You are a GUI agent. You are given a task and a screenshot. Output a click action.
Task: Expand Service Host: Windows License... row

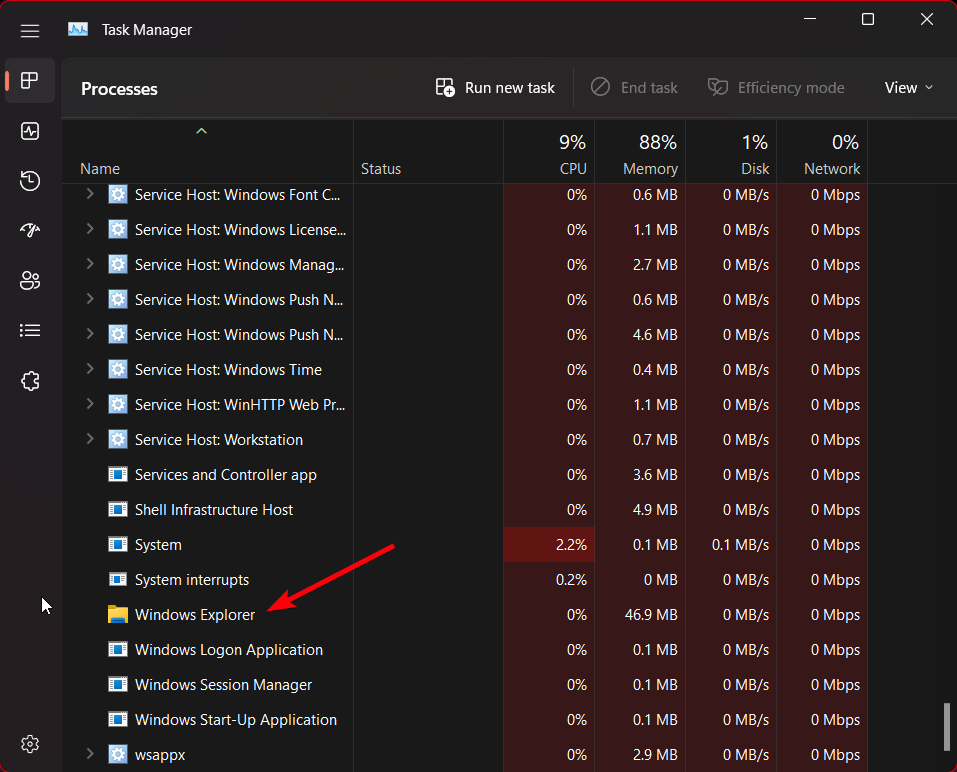(x=90, y=229)
